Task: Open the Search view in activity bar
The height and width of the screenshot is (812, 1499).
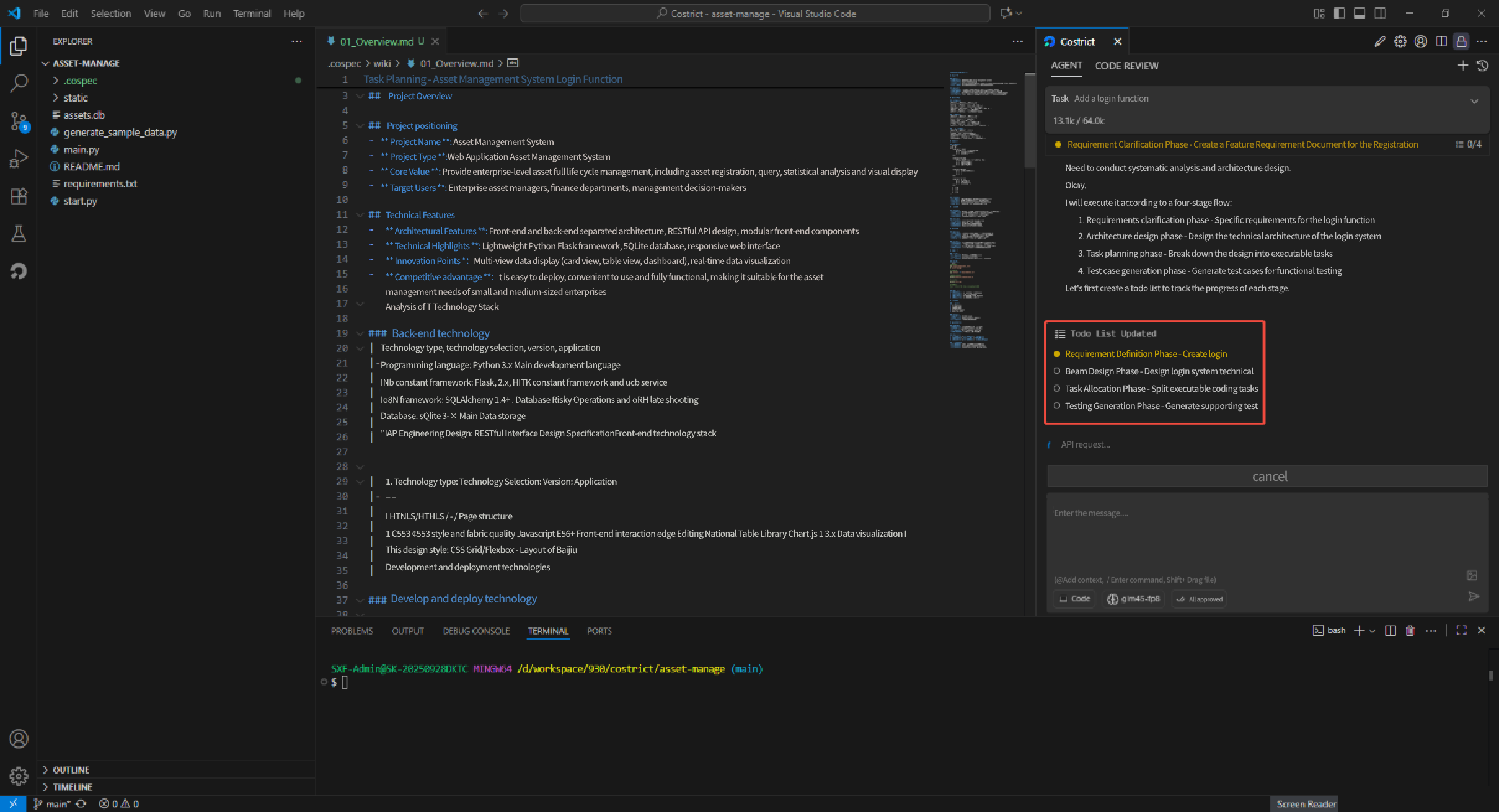Action: [x=19, y=82]
